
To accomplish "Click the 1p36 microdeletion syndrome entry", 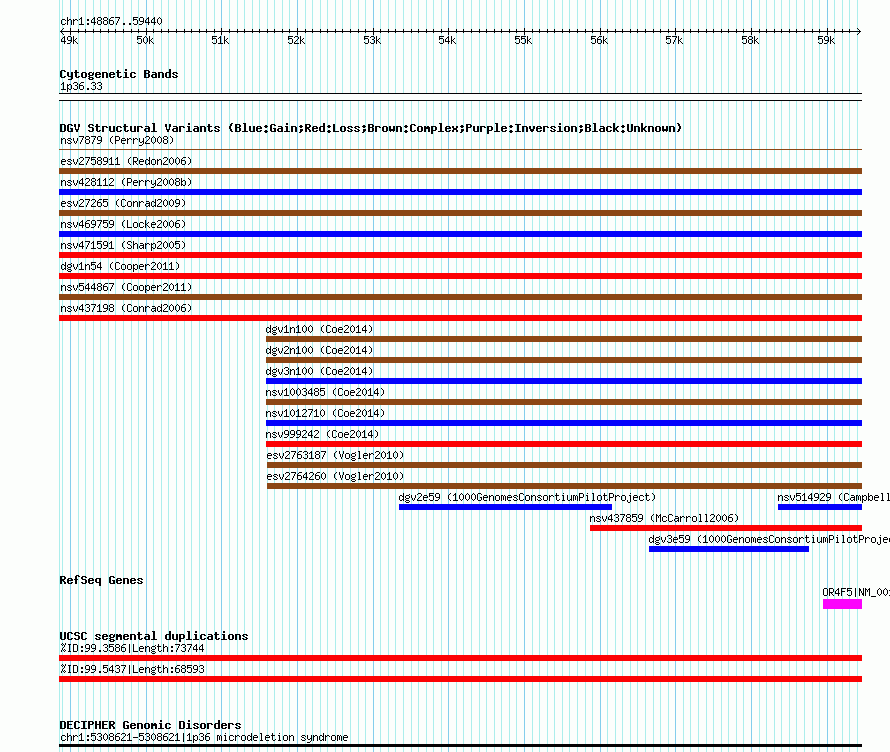I will click(204, 737).
